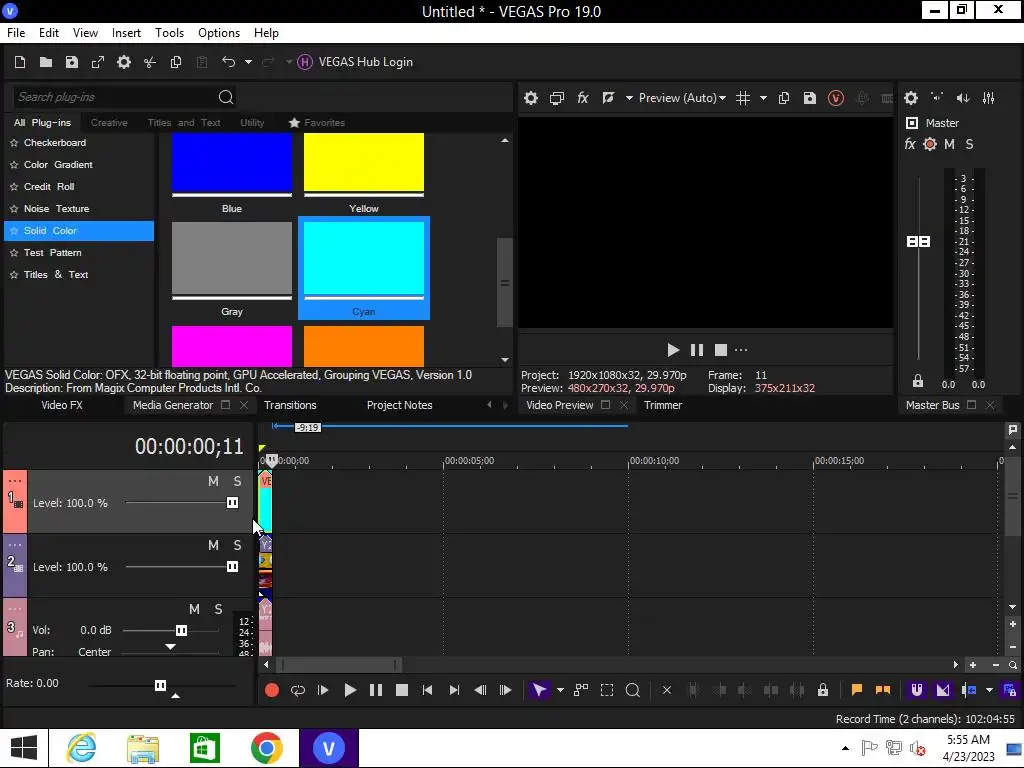Viewport: 1024px width, 768px height.
Task: Toggle the Master fader channel lock
Action: [x=918, y=381]
